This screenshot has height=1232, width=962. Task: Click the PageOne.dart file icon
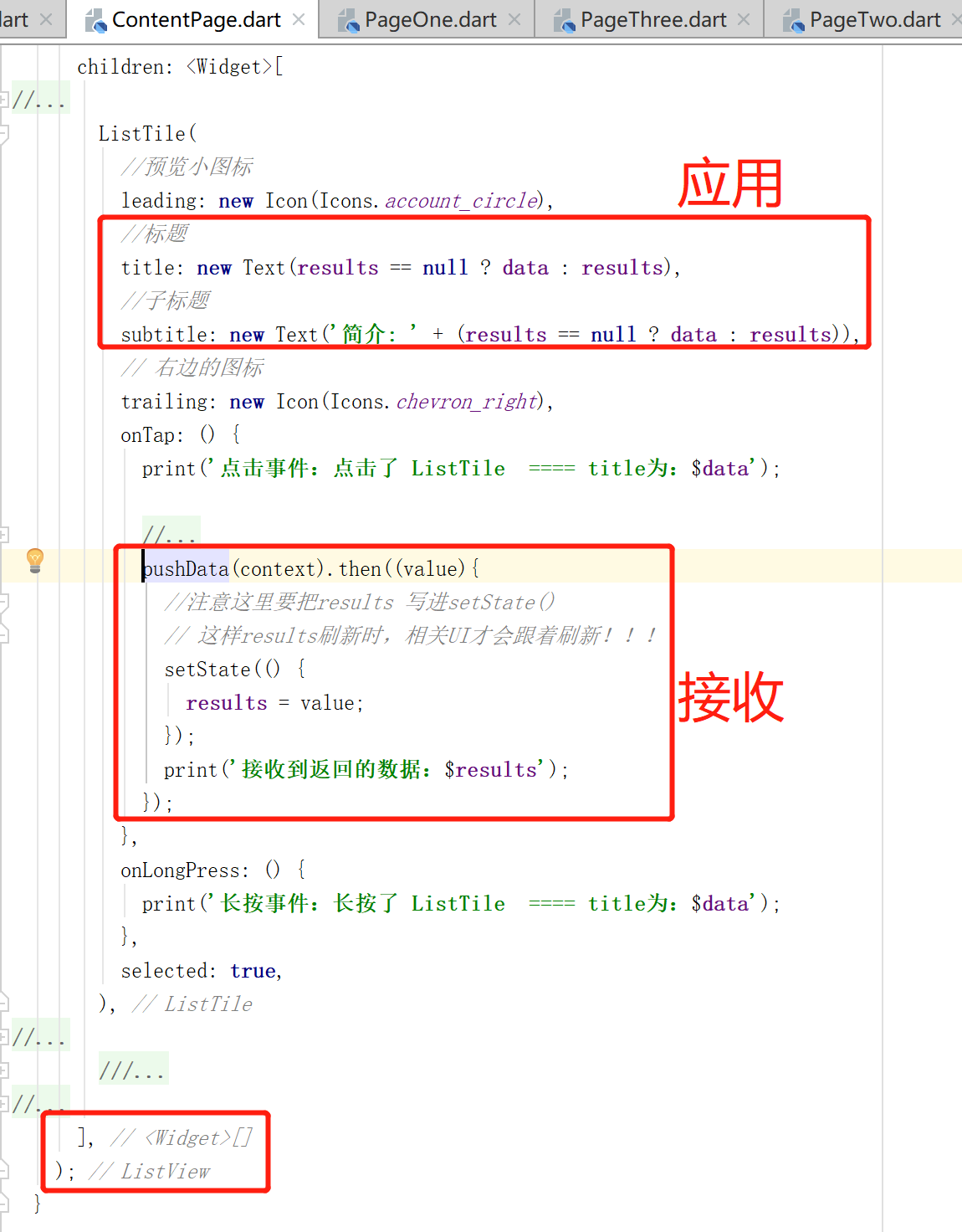coord(349,20)
